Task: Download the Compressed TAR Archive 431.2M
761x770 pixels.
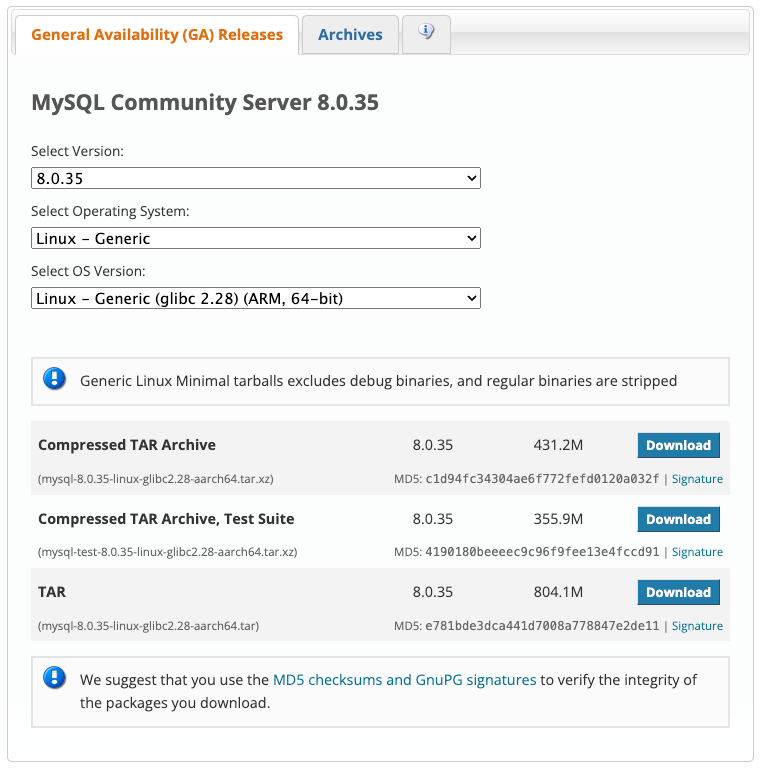Action: [x=679, y=445]
